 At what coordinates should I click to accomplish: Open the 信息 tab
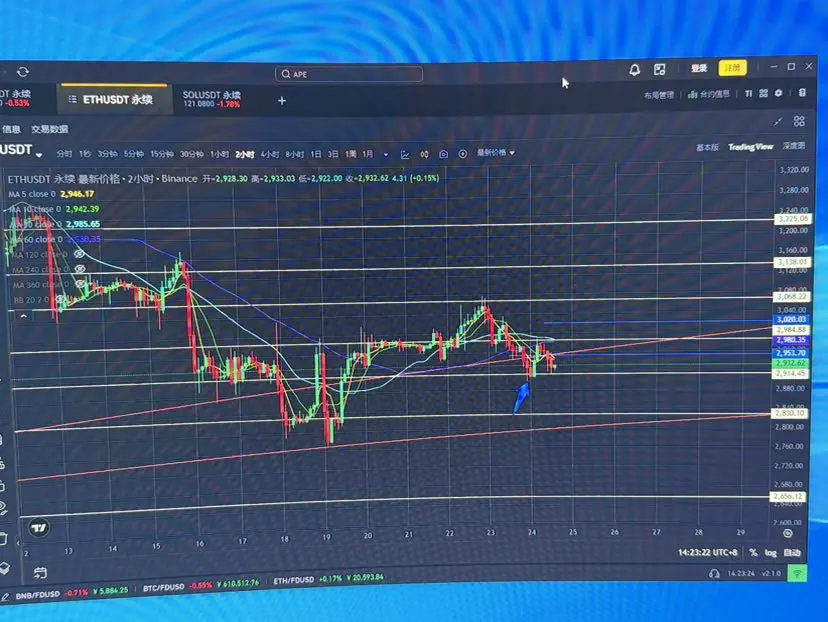pyautogui.click(x=11, y=129)
